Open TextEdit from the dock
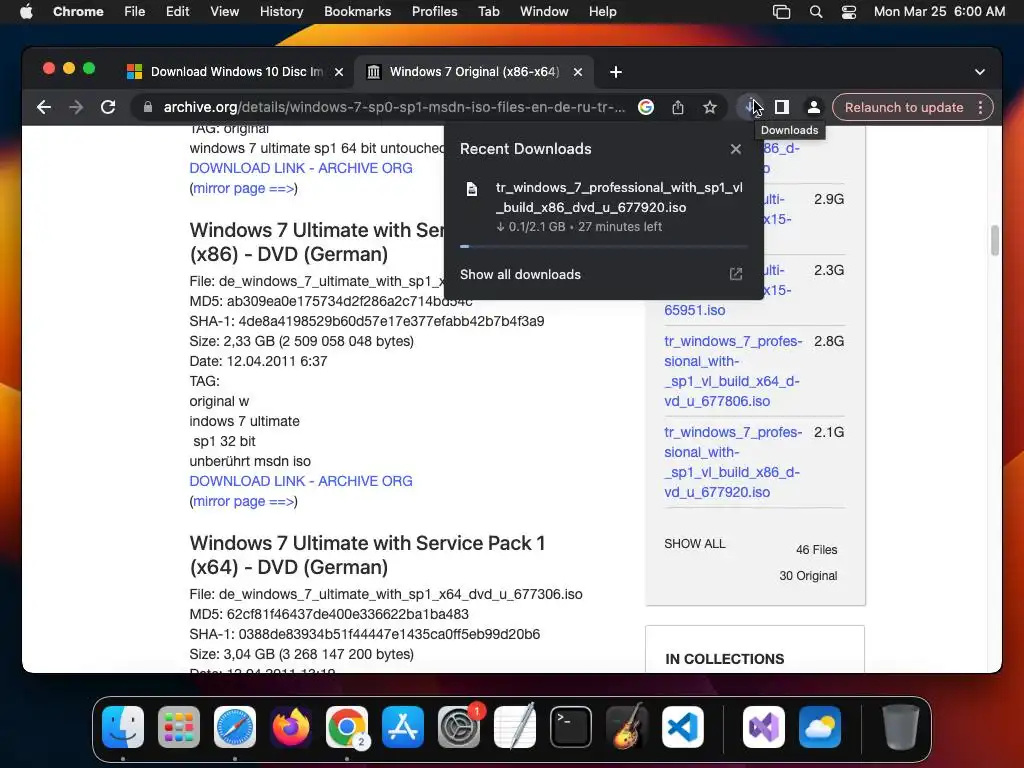Image resolution: width=1024 pixels, height=768 pixels. 515,727
